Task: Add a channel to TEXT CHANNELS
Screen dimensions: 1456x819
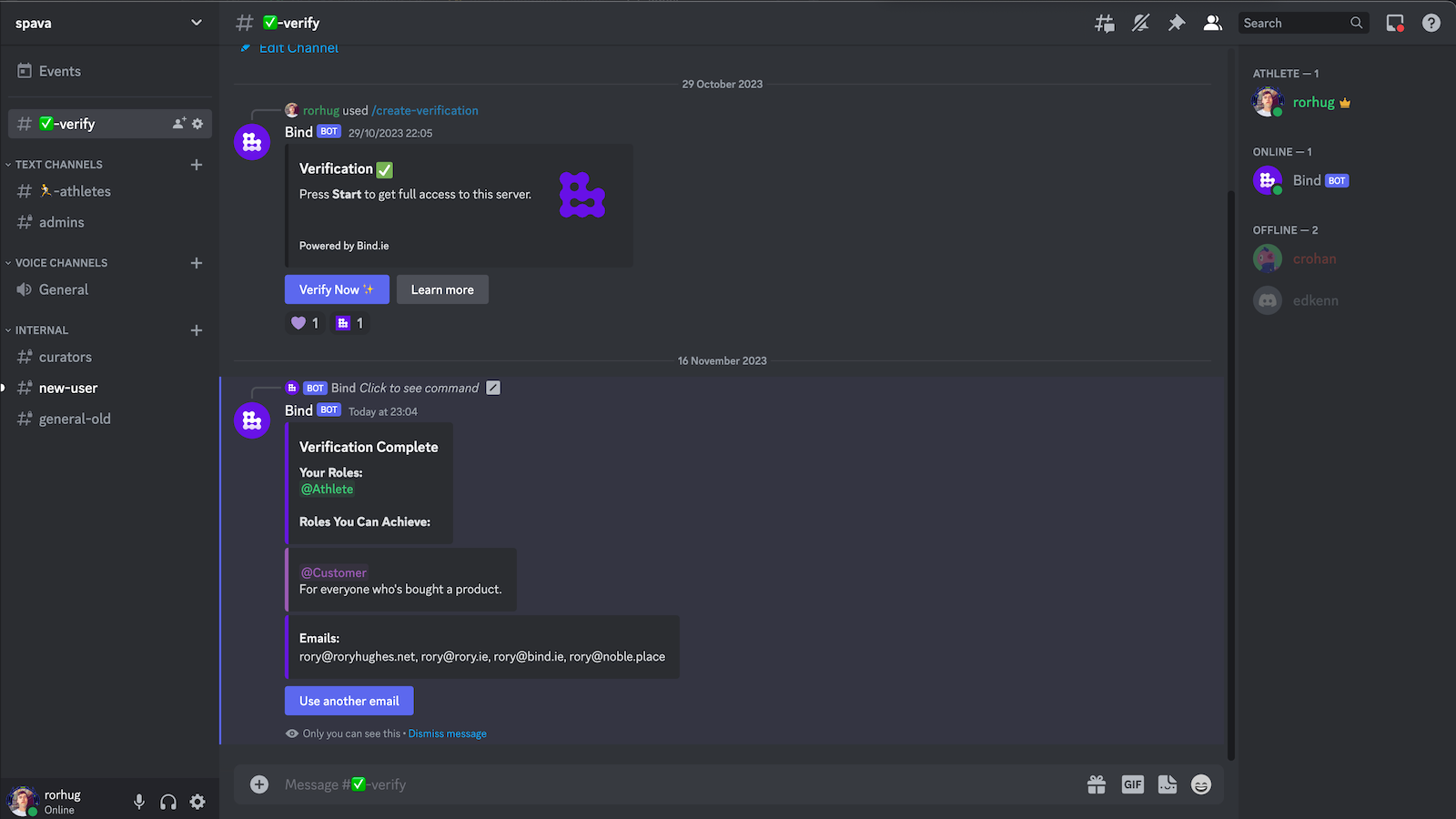Action: pyautogui.click(x=197, y=165)
